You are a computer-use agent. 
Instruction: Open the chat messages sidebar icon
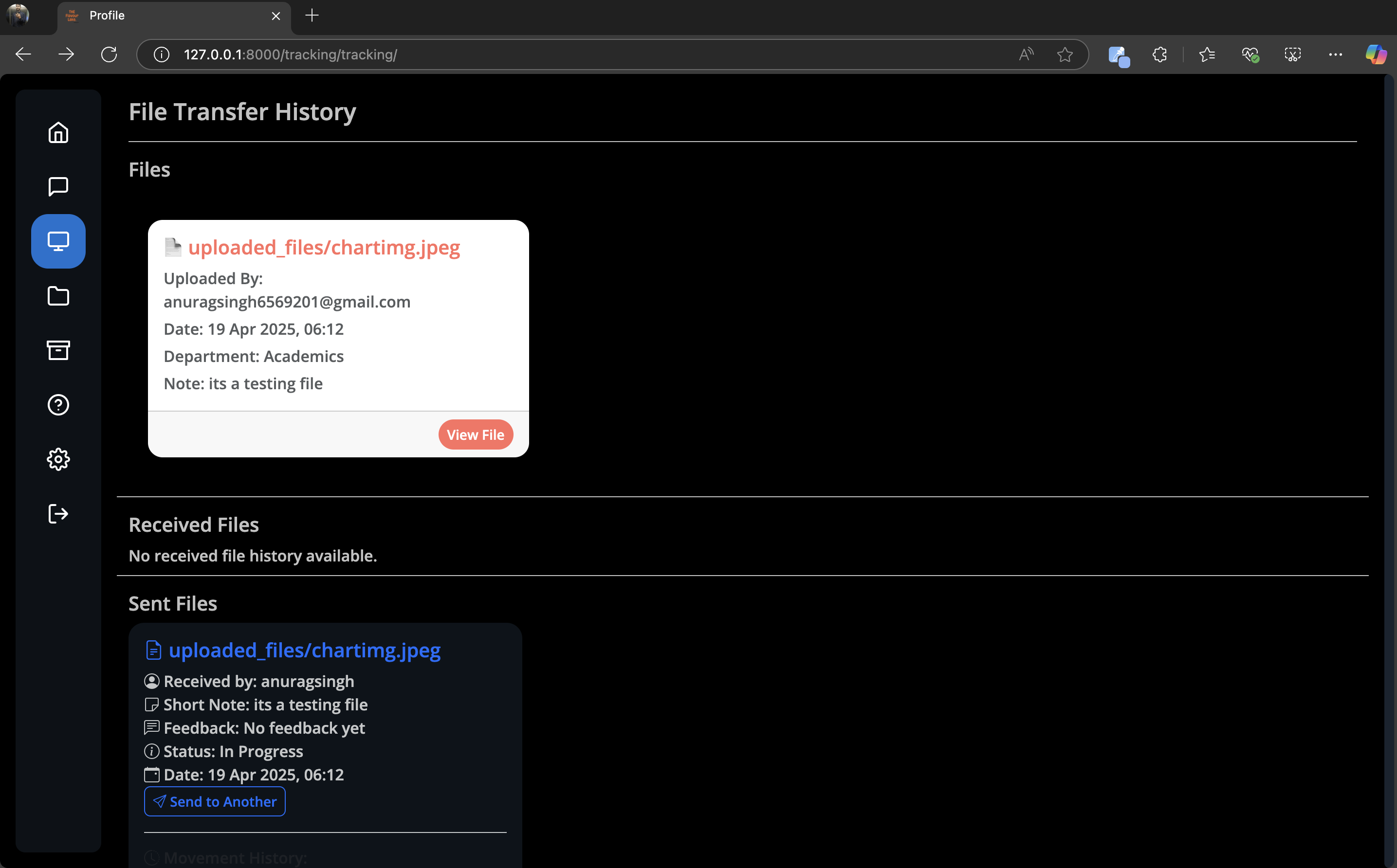click(x=58, y=186)
